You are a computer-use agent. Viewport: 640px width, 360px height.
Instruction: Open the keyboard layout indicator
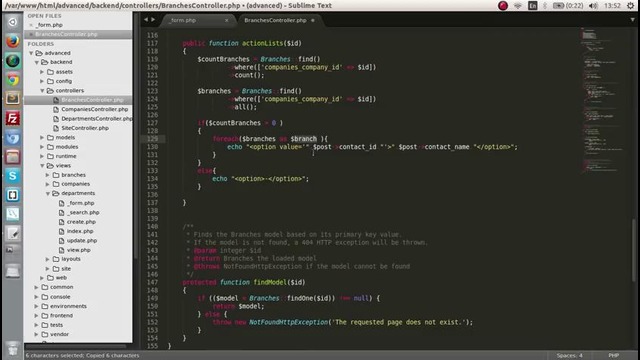tap(532, 6)
